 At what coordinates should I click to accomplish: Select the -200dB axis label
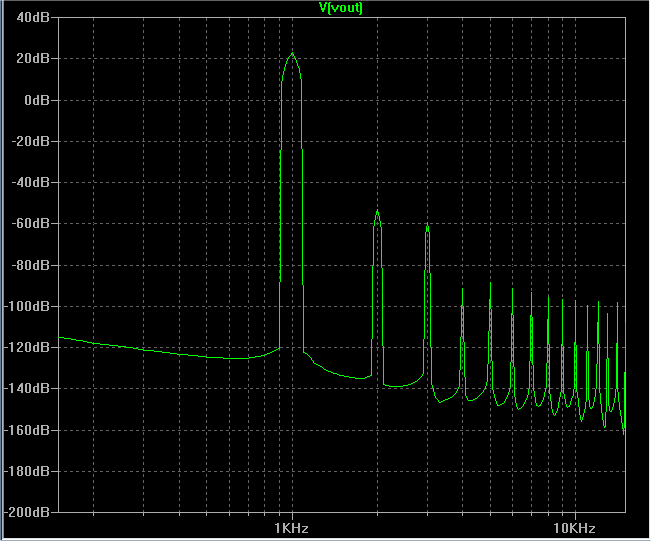coord(27,512)
